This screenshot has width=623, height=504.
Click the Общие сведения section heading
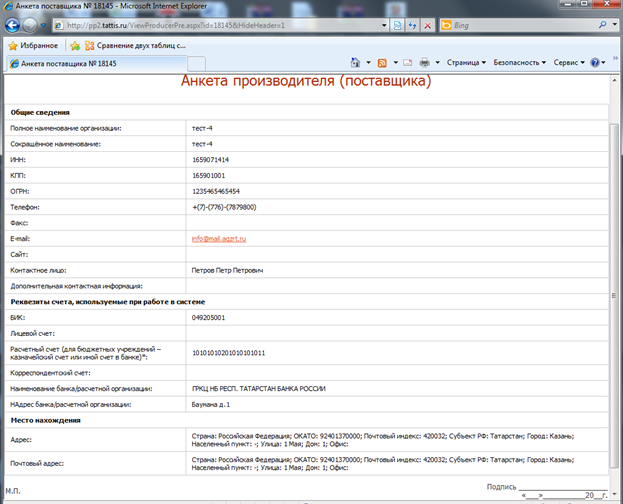(x=40, y=112)
